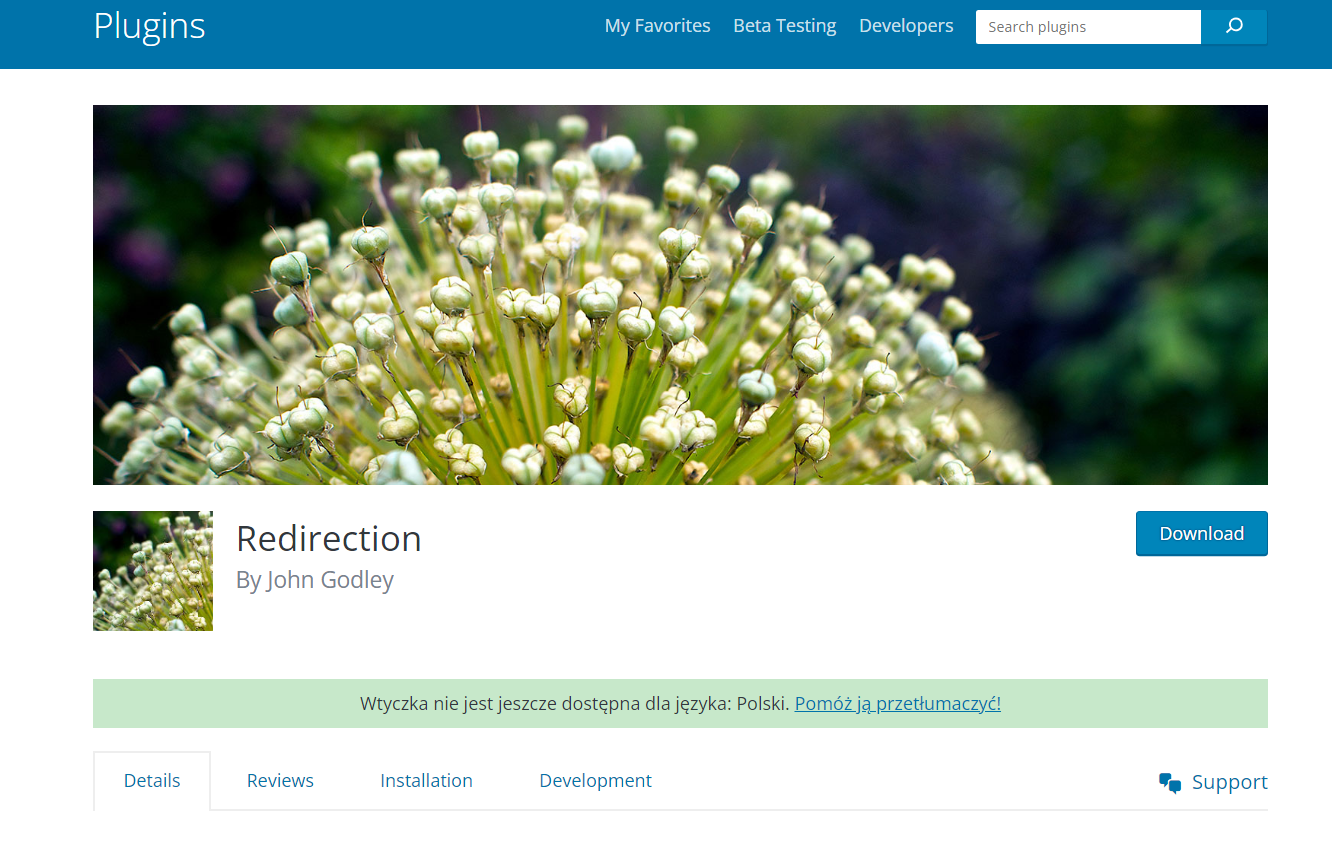Click the Redirection plugin title

(x=329, y=539)
